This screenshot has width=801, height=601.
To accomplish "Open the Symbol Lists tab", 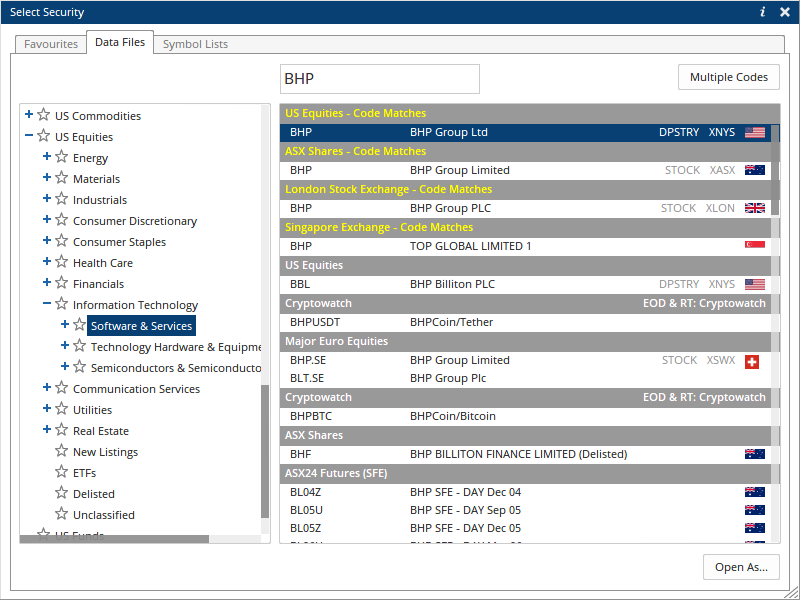I will click(195, 44).
